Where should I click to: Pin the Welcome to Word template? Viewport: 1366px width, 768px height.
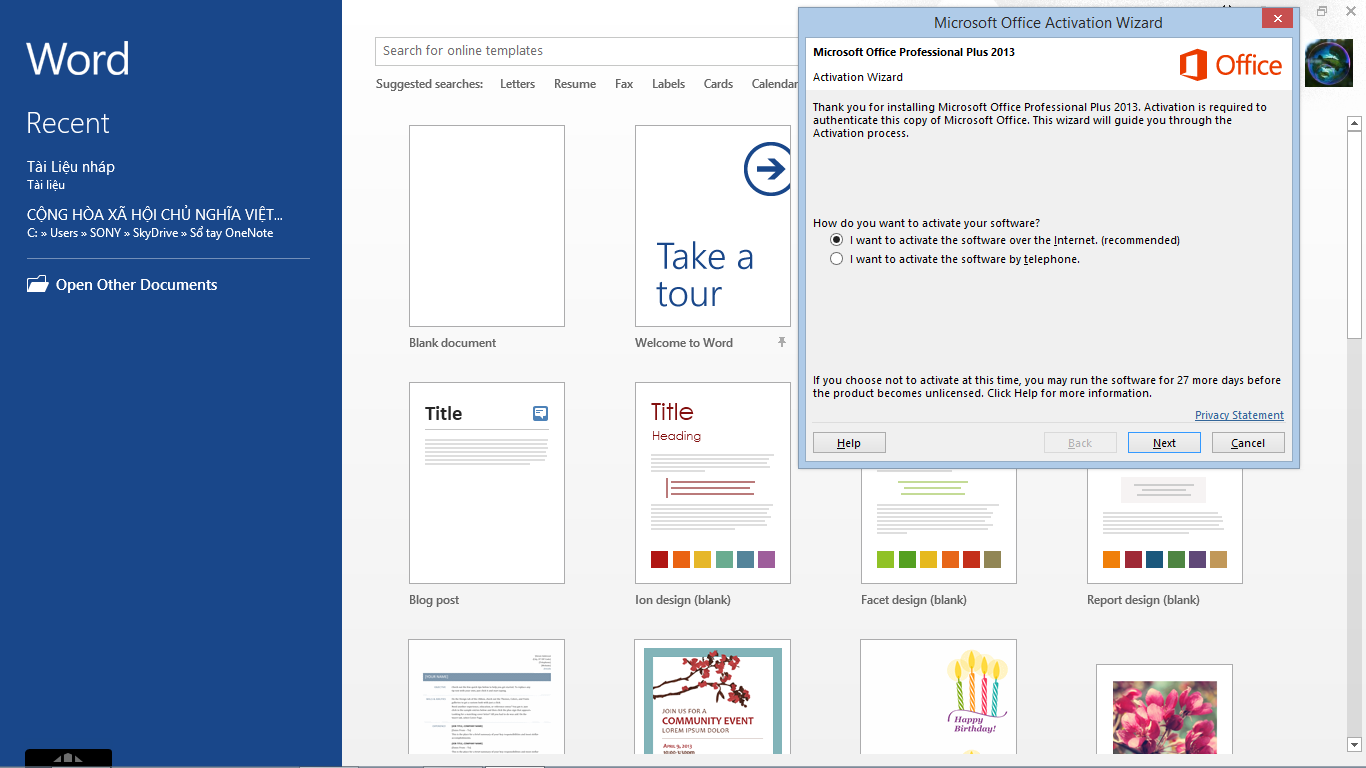click(x=782, y=342)
